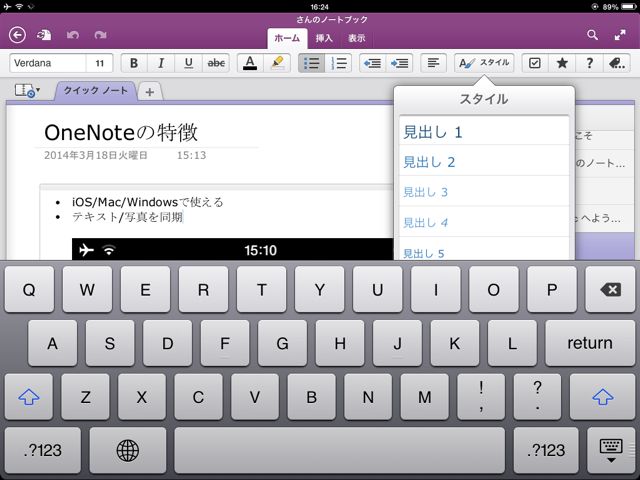Insert a to-do checkbox tag
Screen dimensions: 640x480
click(x=535, y=63)
